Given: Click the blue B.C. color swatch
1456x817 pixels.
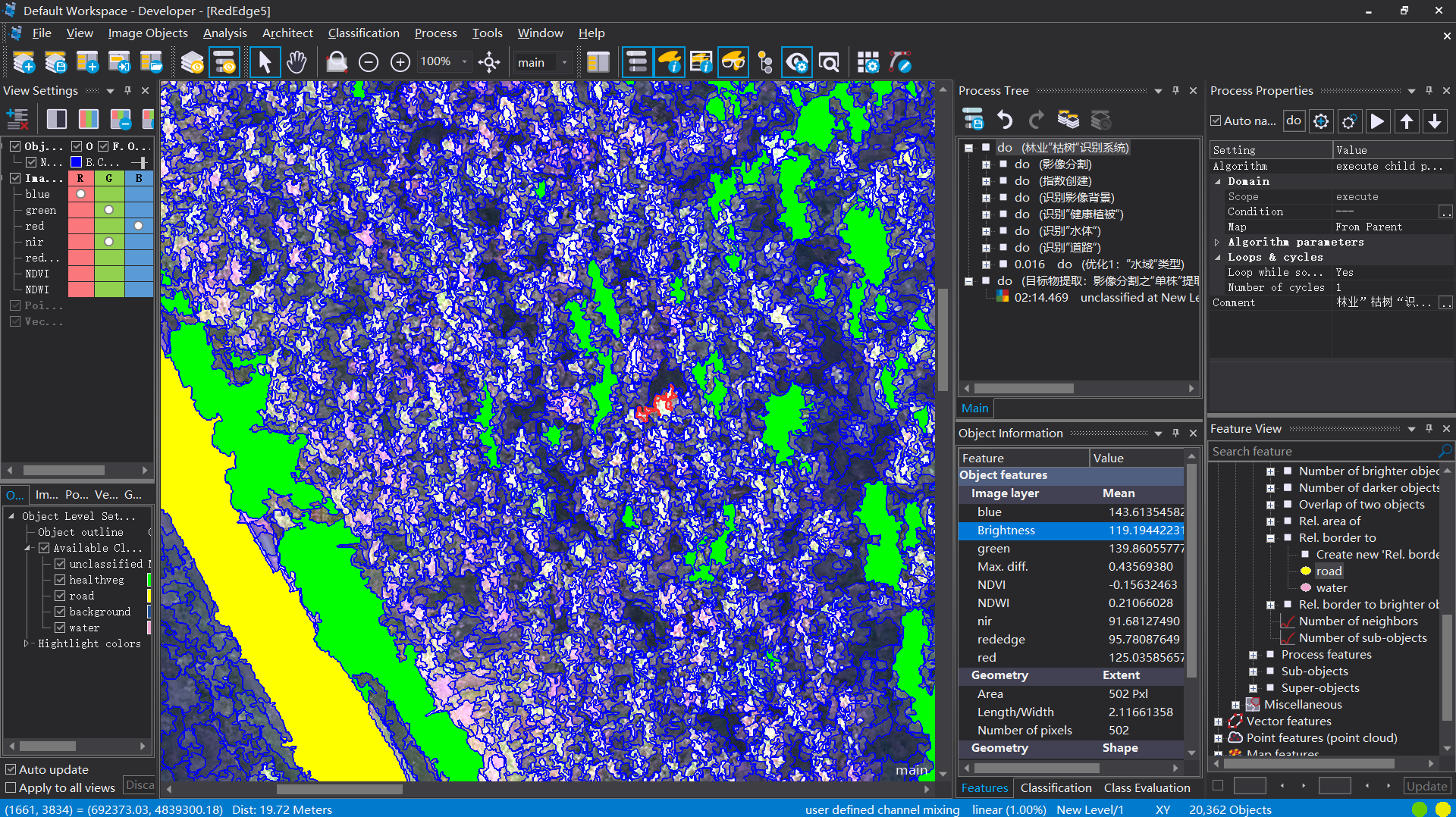Looking at the screenshot, I should click(76, 162).
